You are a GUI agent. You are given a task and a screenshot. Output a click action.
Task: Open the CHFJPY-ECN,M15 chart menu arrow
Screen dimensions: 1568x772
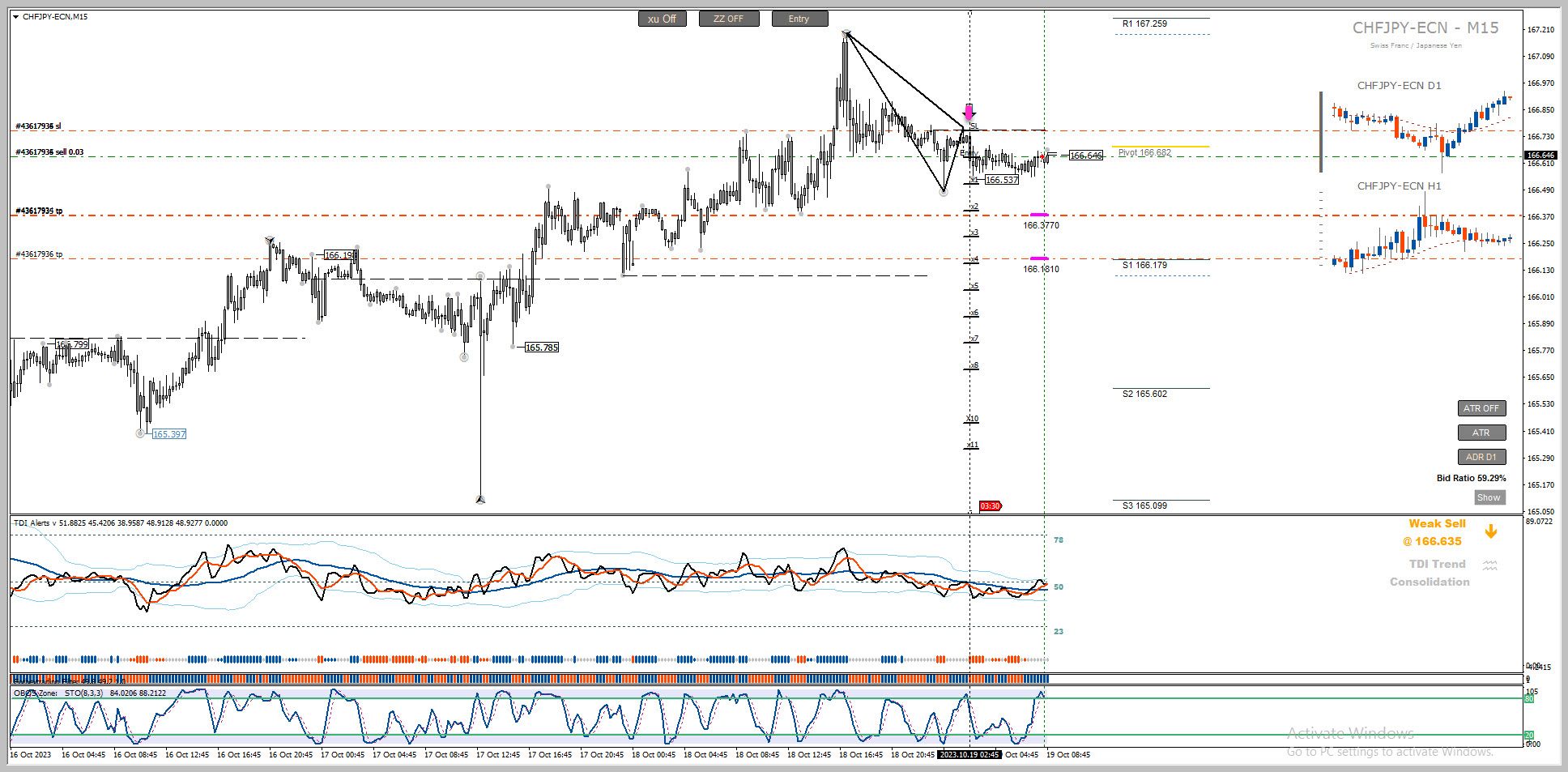pyautogui.click(x=16, y=17)
